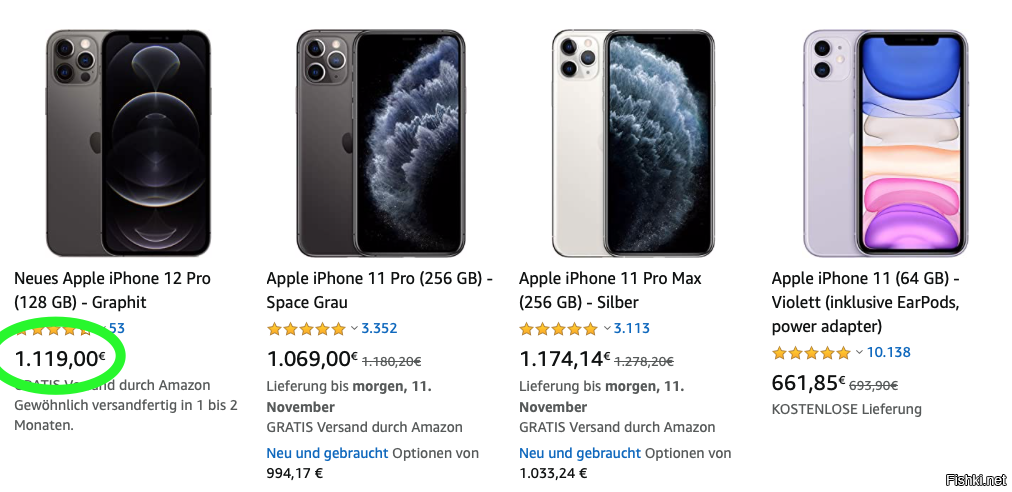This screenshot has width=1012, height=492.
Task: Click the star rating of iPhone 11 Pro
Action: (306, 328)
